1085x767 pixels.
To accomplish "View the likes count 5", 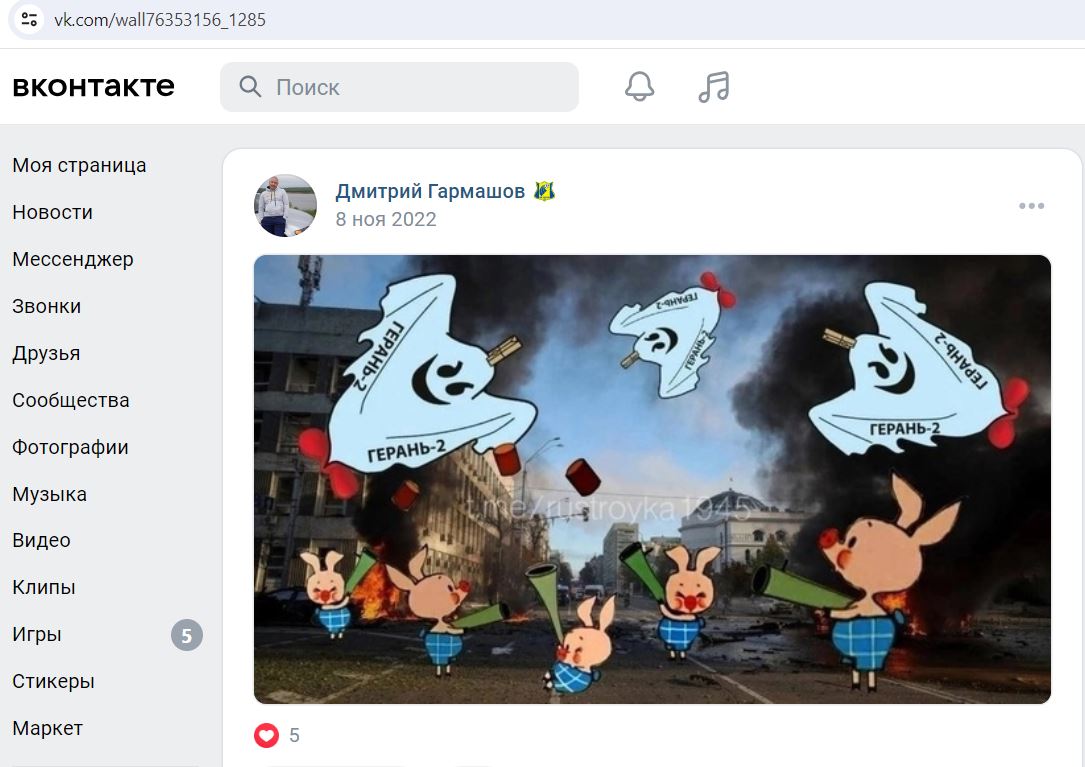I will click(294, 735).
